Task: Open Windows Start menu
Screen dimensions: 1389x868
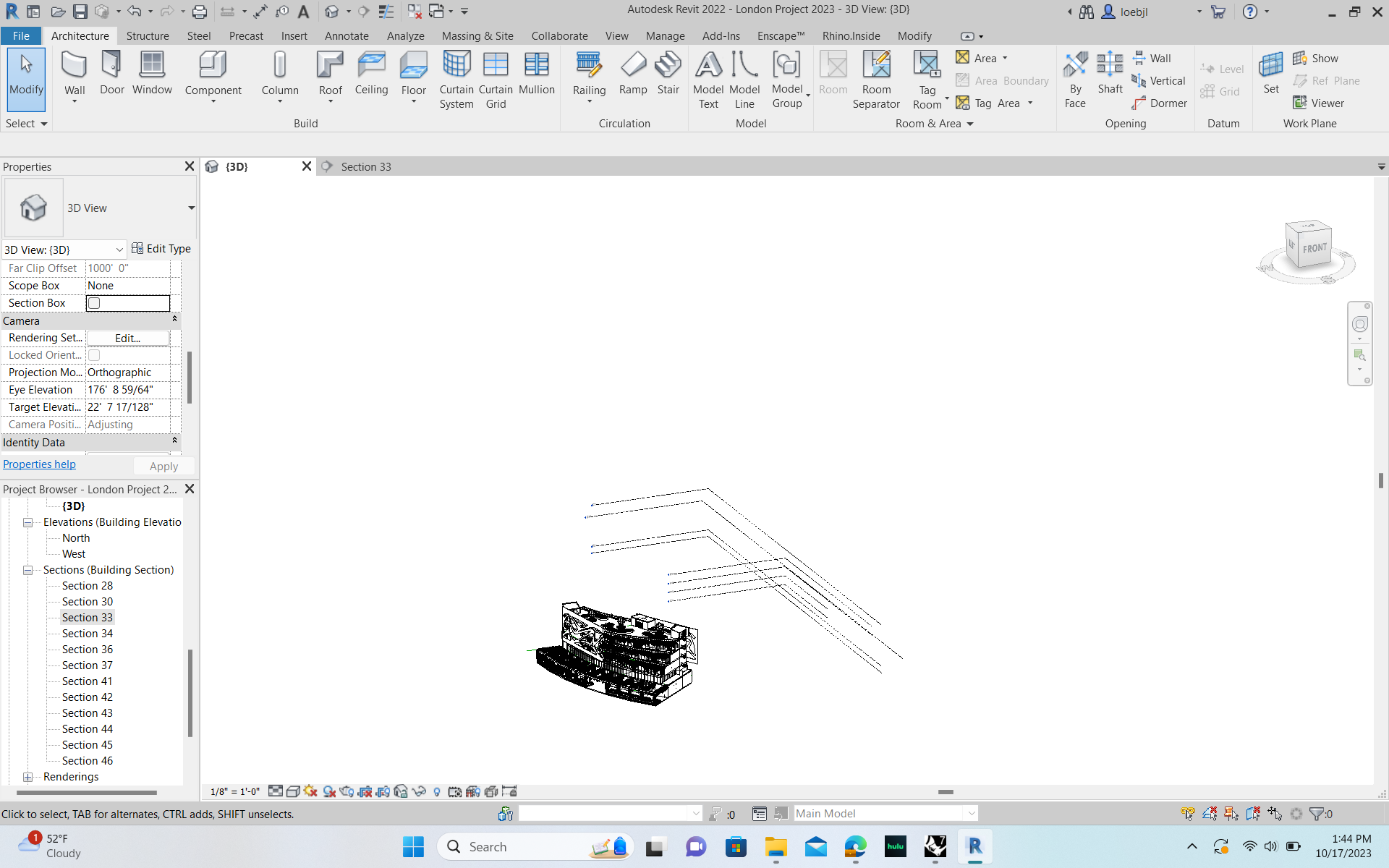Action: [413, 846]
